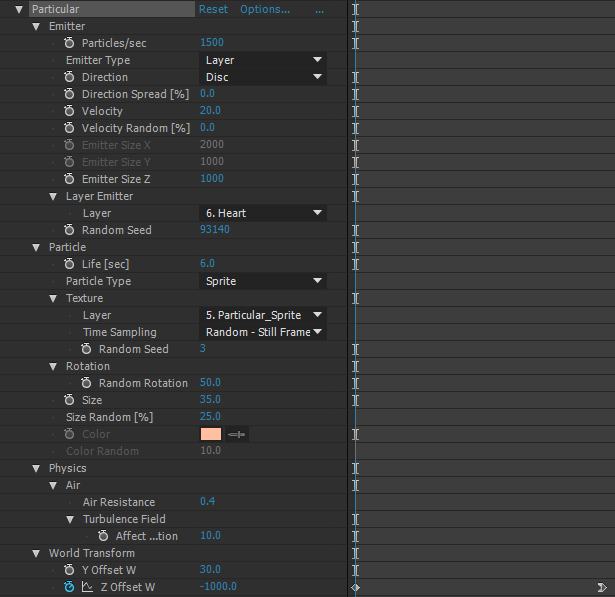This screenshot has width=615, height=597.
Task: Edit Y Offset W value 30.0
Action: point(210,569)
